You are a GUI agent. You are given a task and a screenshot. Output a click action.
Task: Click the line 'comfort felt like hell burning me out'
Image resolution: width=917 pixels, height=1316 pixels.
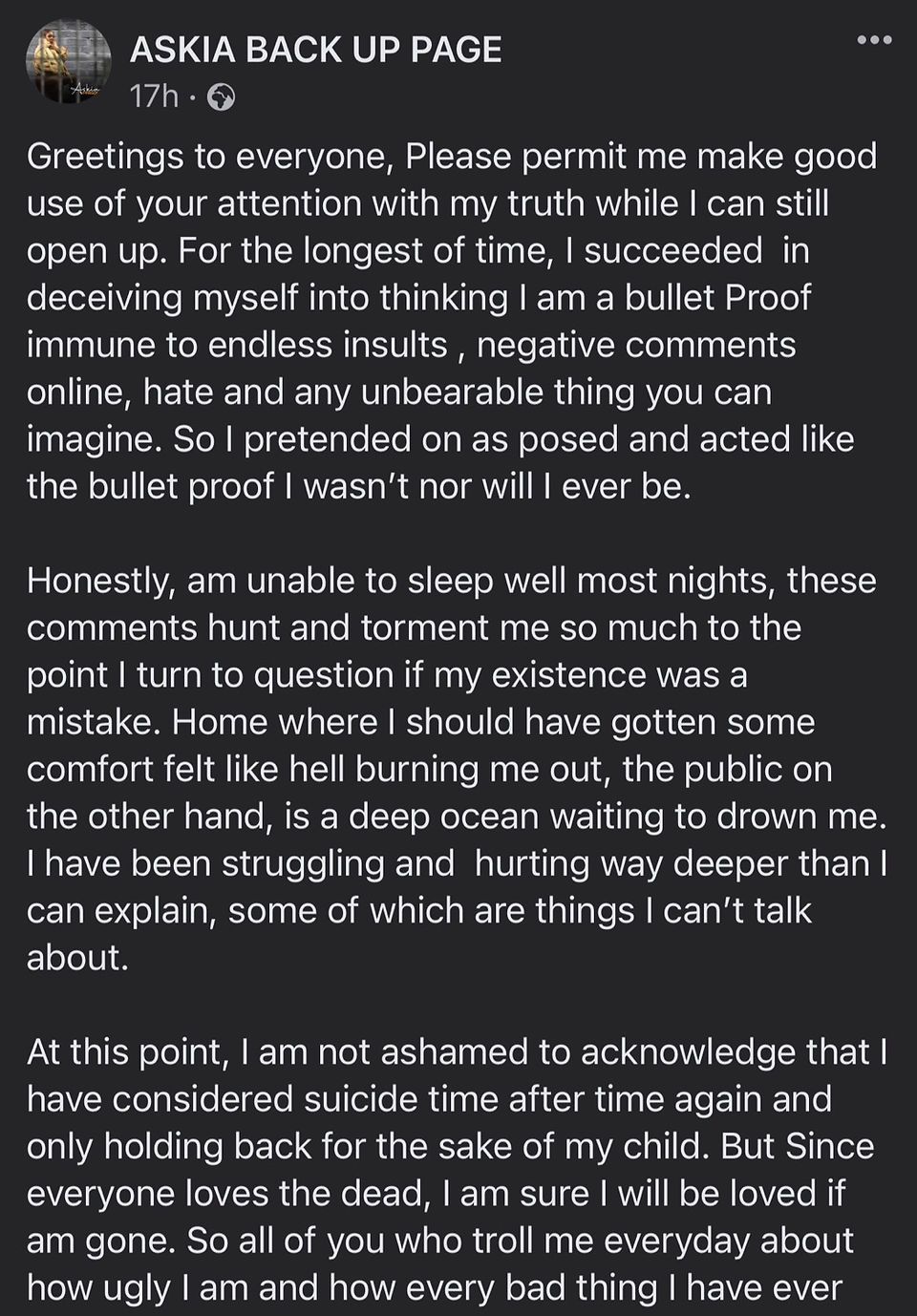tap(429, 769)
